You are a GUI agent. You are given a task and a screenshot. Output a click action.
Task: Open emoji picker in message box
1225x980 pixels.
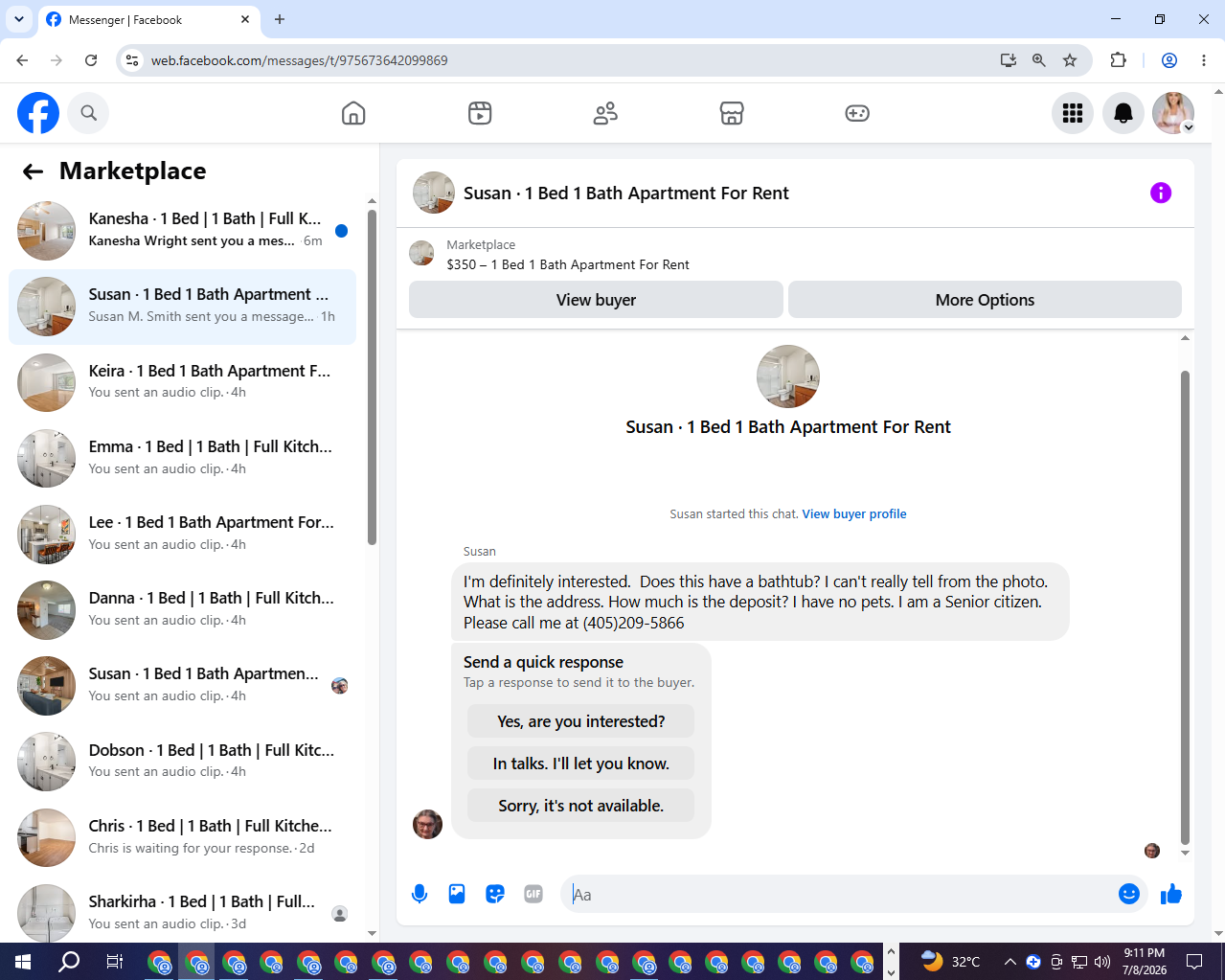coord(1129,894)
